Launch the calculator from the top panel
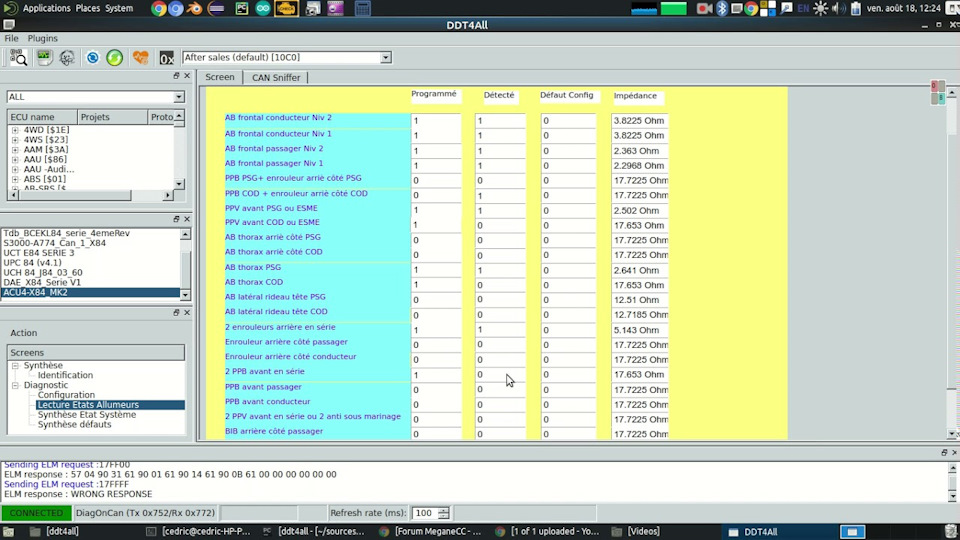 click(362, 9)
